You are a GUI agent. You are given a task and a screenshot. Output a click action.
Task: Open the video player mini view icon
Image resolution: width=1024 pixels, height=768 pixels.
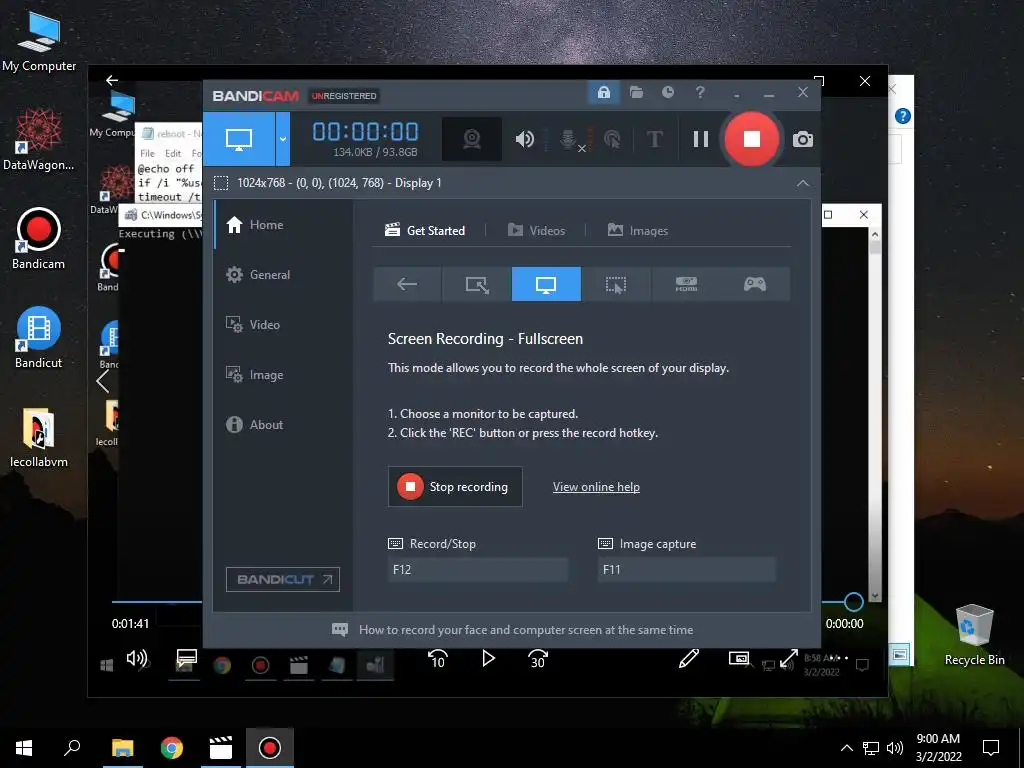[739, 658]
